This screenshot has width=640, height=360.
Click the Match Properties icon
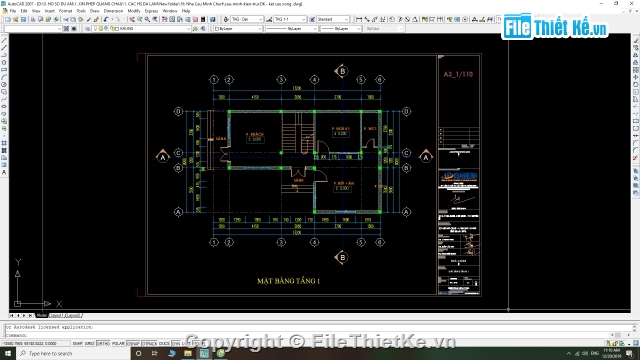[x=89, y=19]
